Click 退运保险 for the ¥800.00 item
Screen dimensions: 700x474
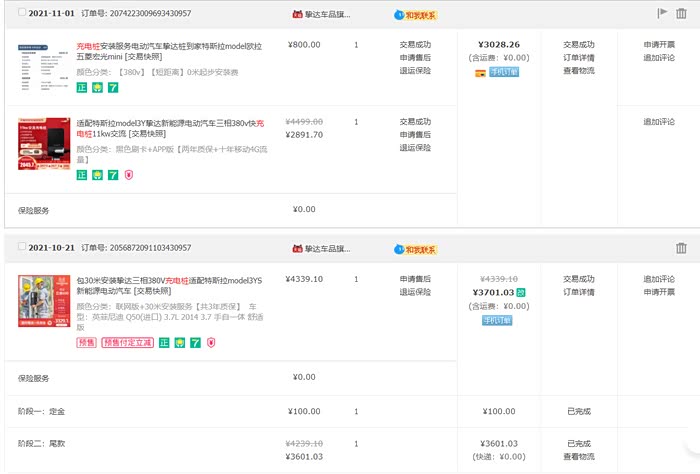[x=415, y=71]
